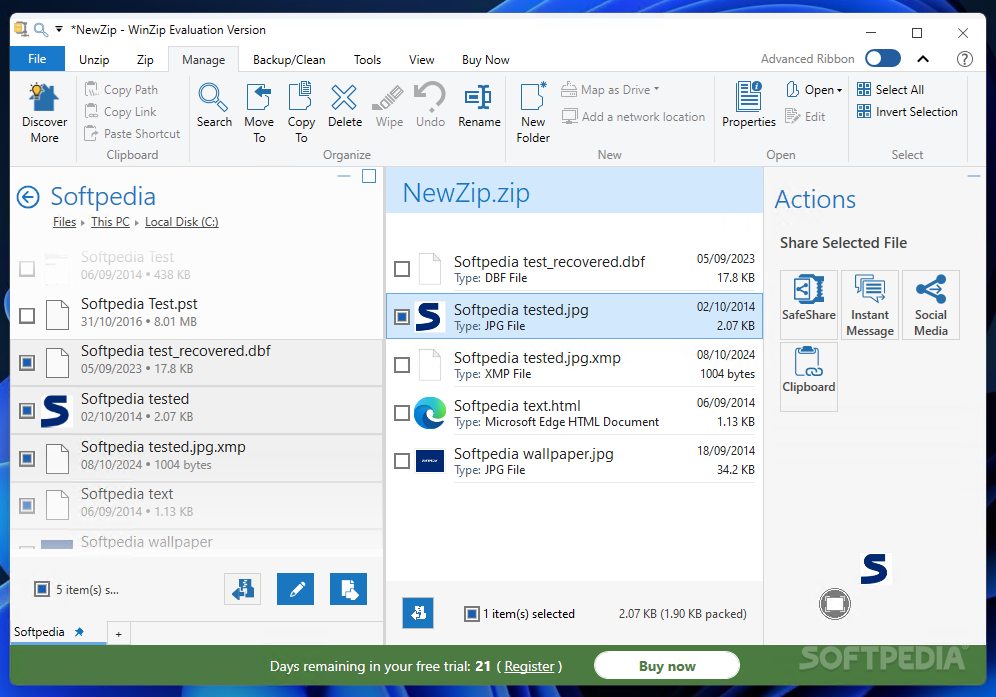Viewport: 996px width, 697px height.
Task: Check Softpedia test_recovered.dbf in NewZip.zip list
Action: tap(402, 269)
